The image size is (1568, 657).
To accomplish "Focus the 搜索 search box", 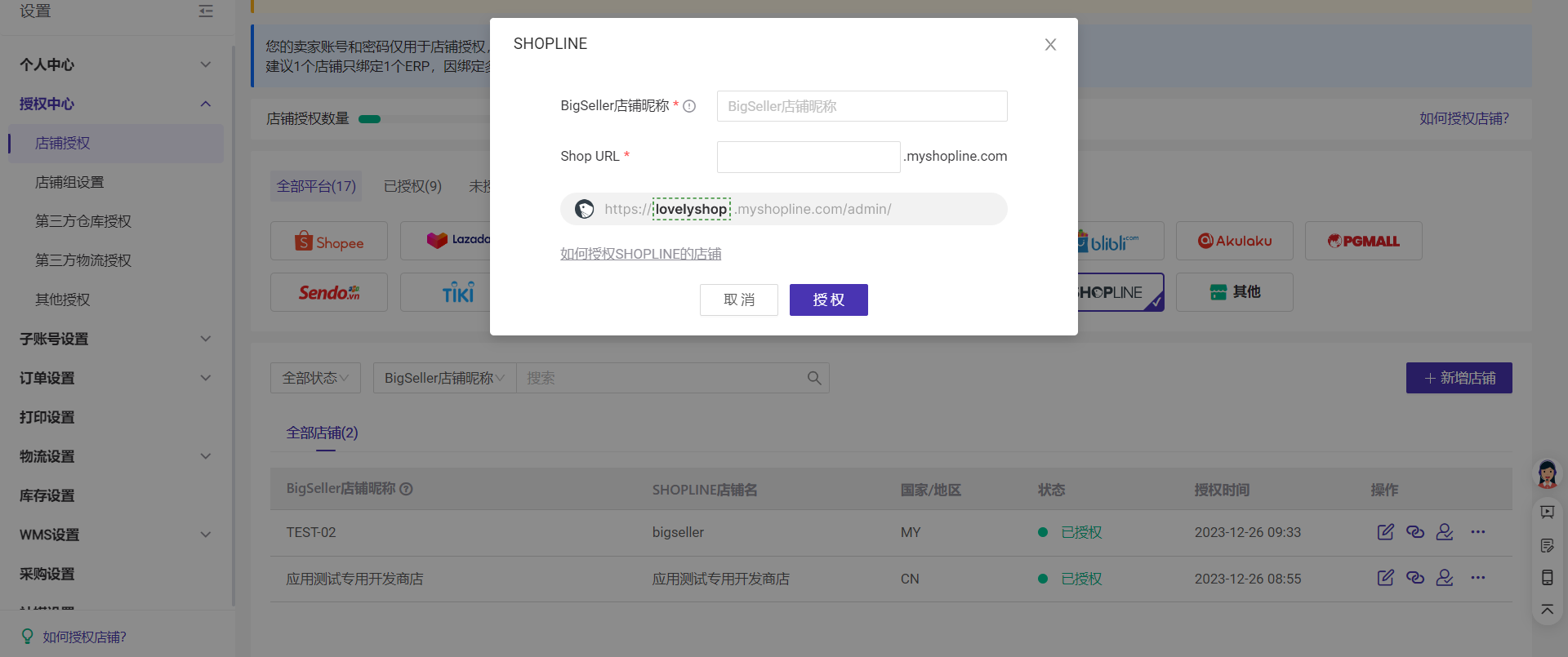I will coord(661,378).
